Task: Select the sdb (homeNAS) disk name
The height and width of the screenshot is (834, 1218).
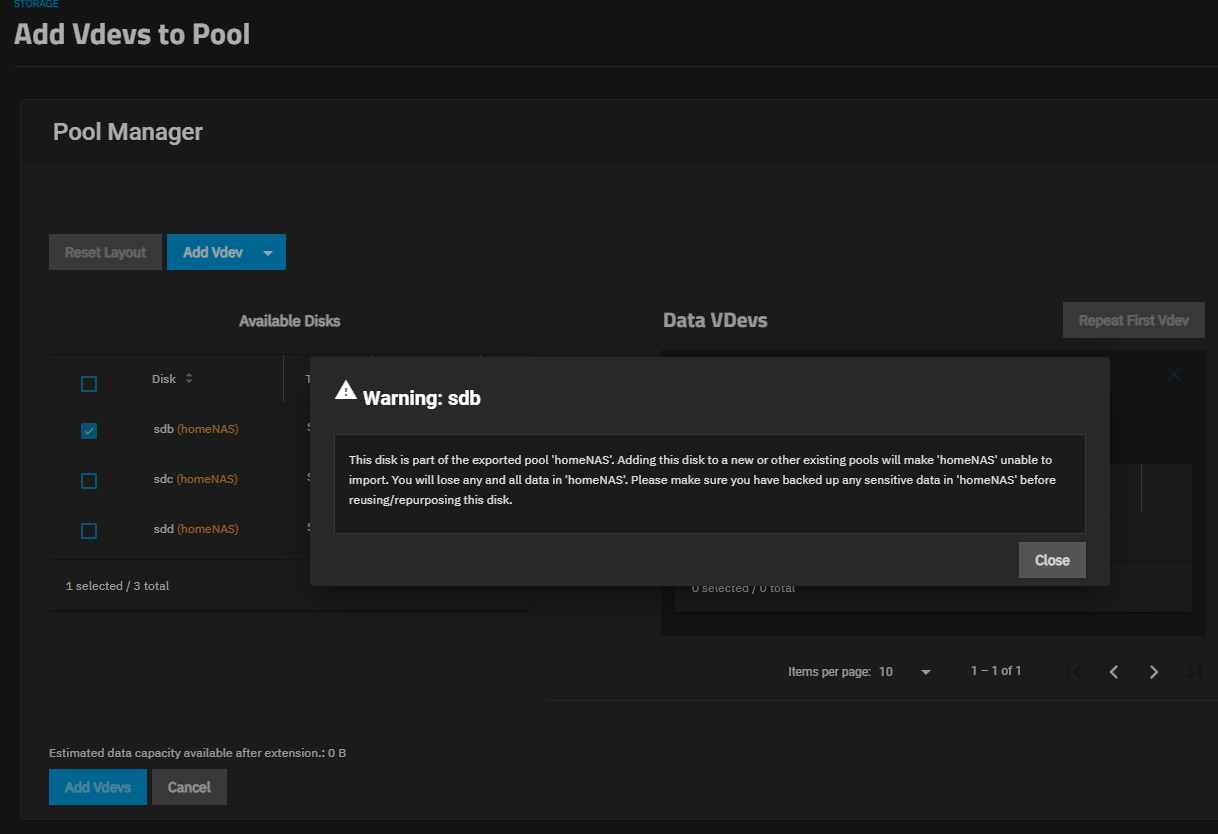Action: click(x=195, y=429)
